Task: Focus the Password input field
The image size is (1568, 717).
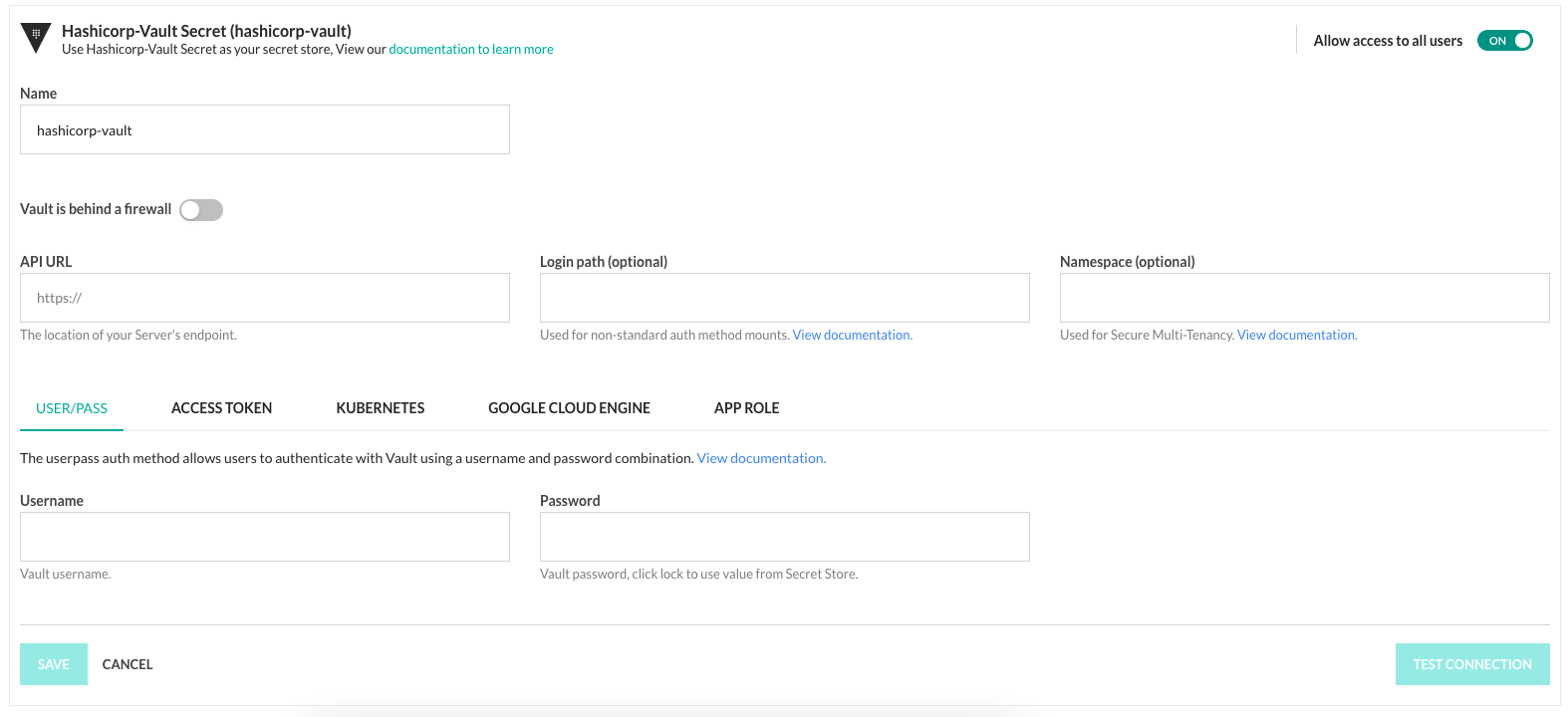Action: [x=784, y=537]
